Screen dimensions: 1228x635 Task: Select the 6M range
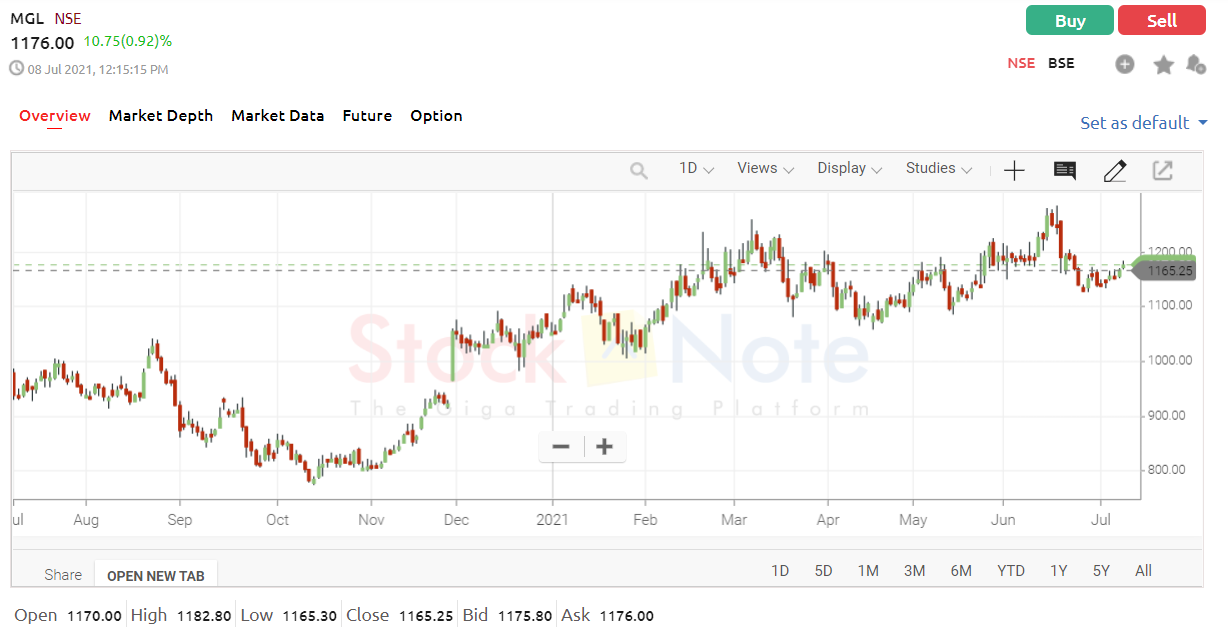961,571
